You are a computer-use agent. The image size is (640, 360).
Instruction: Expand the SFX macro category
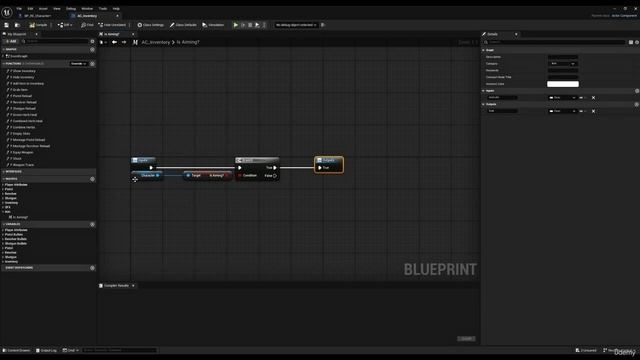(3, 207)
